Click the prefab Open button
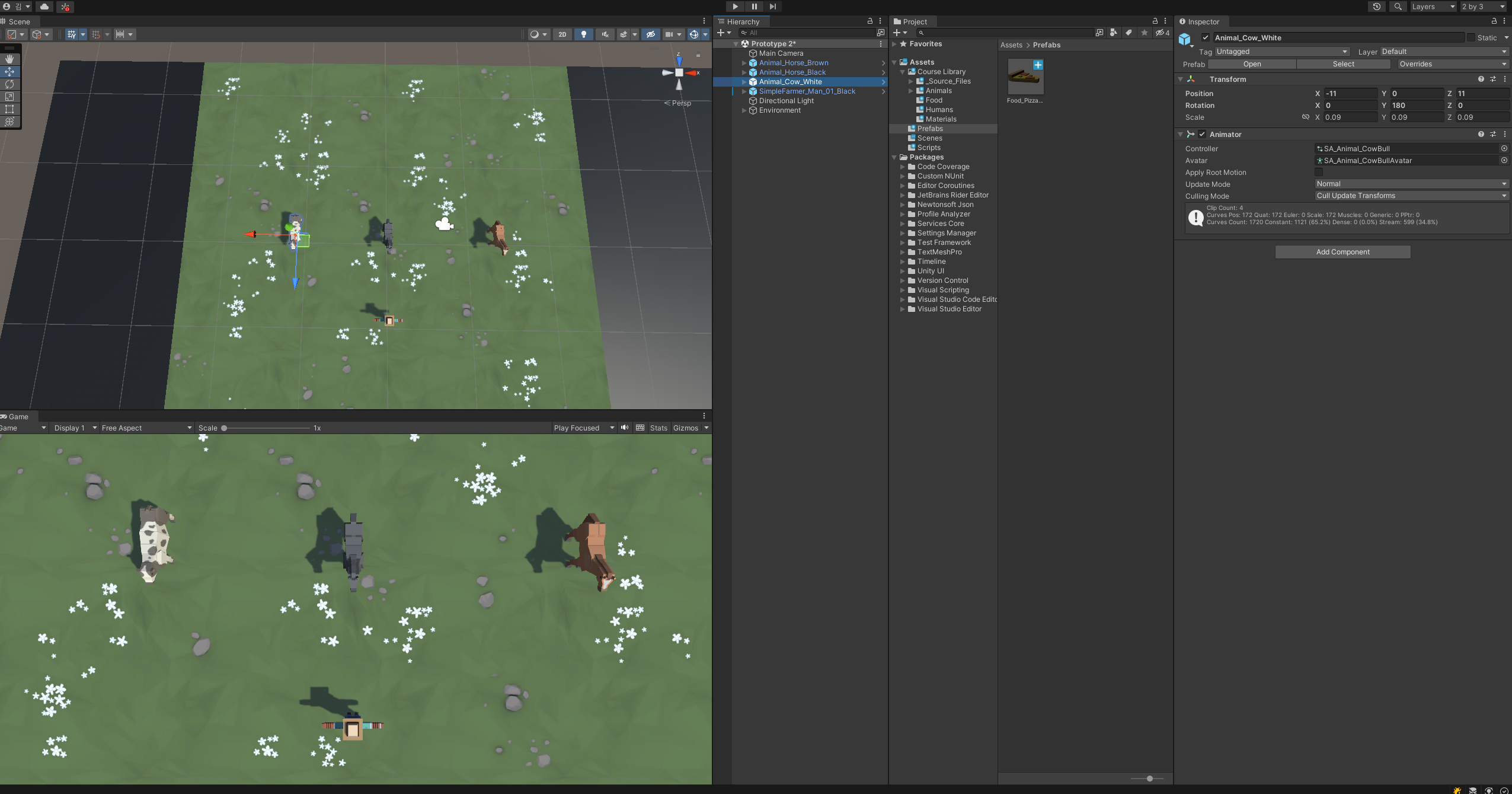The image size is (1512, 794). pos(1252,64)
